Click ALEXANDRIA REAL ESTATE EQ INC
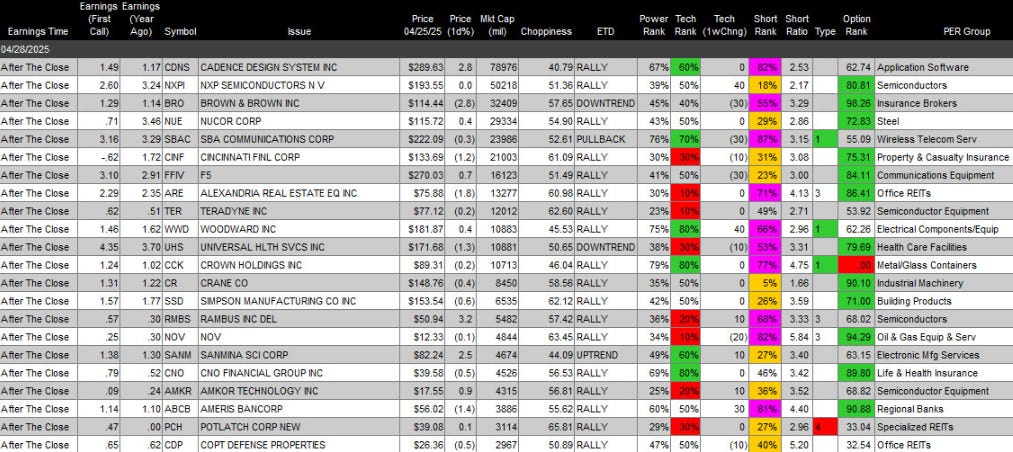 coord(278,193)
